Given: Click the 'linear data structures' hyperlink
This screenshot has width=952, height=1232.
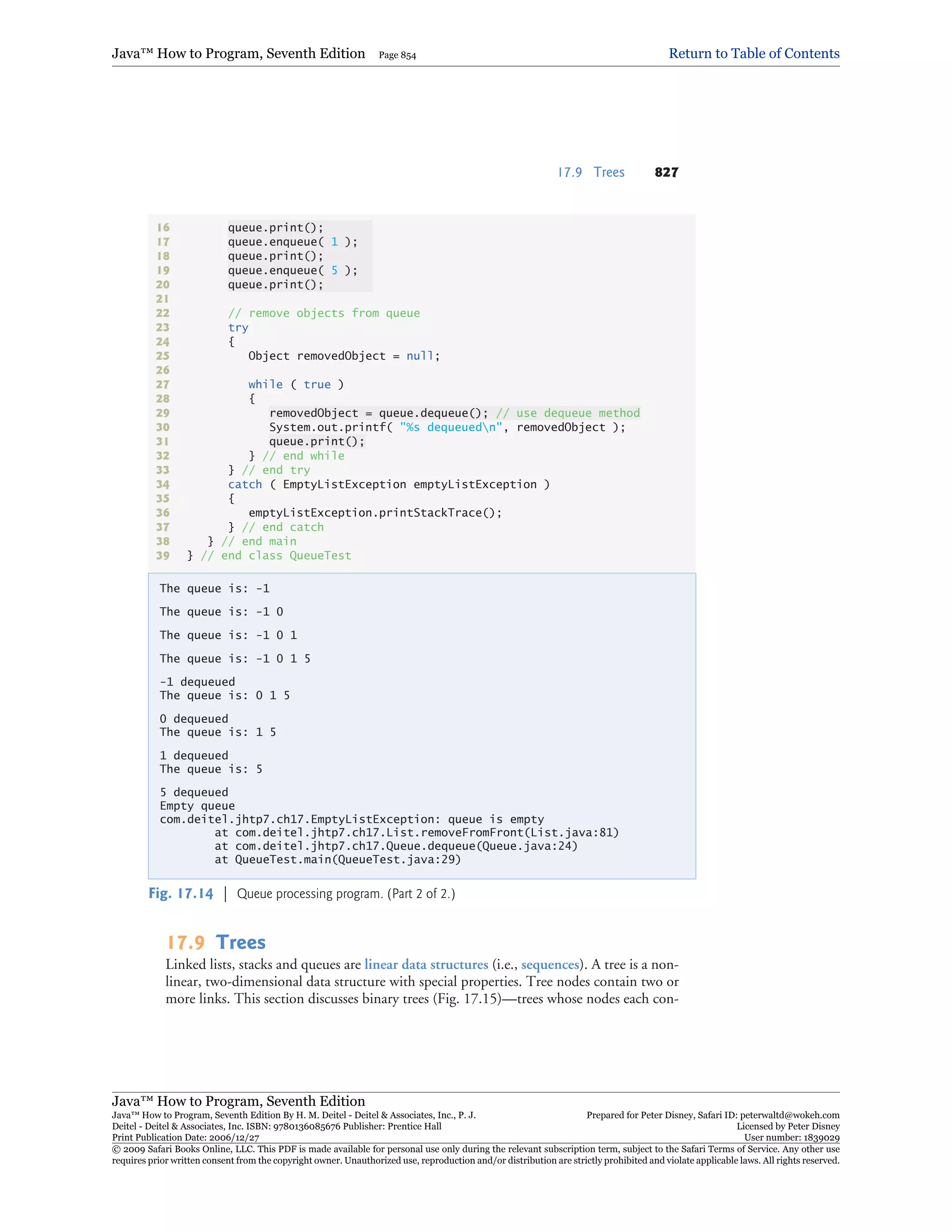Looking at the screenshot, I should click(x=426, y=964).
